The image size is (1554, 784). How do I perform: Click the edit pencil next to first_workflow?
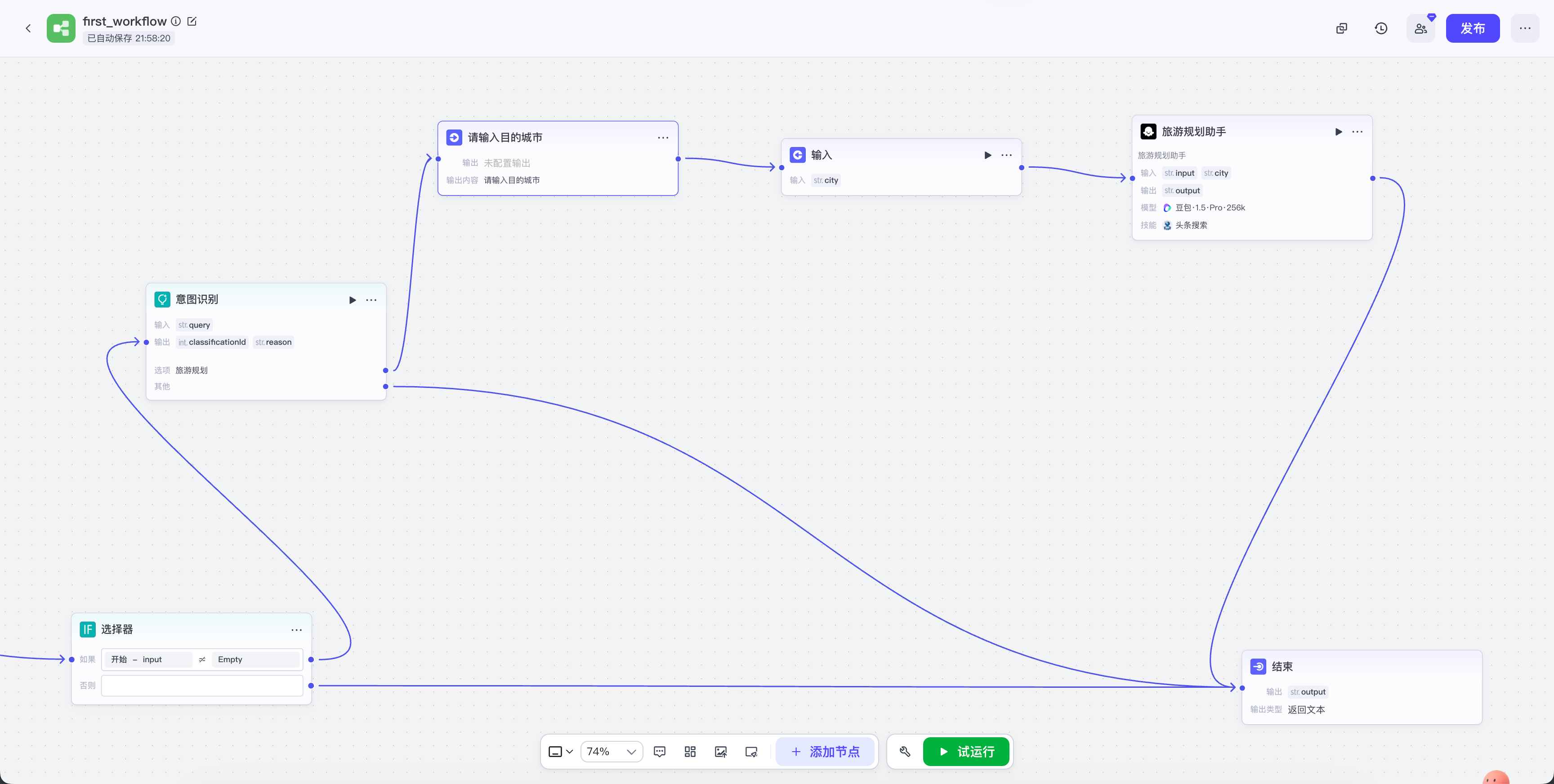(x=192, y=21)
